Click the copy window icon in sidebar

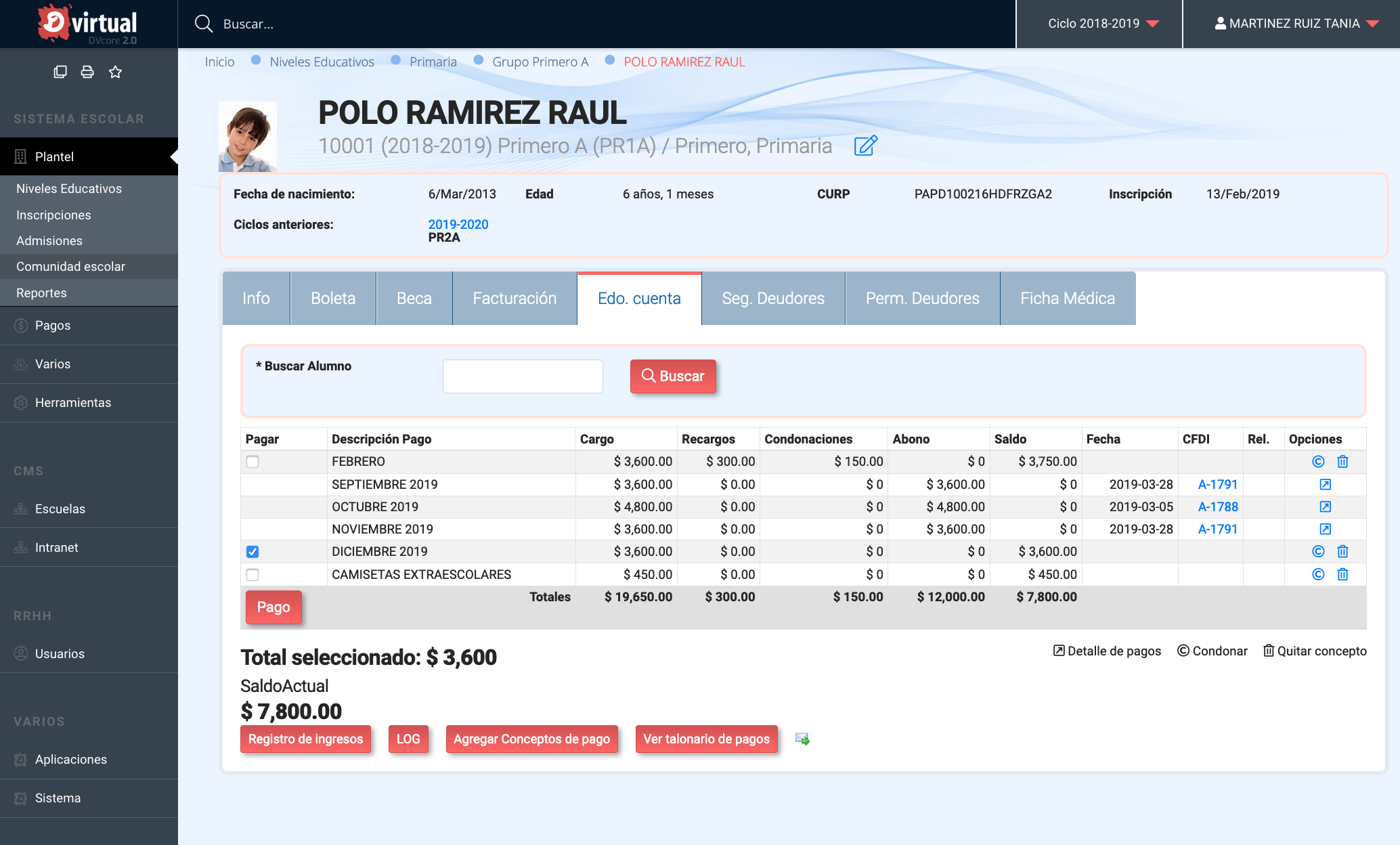pos(60,72)
